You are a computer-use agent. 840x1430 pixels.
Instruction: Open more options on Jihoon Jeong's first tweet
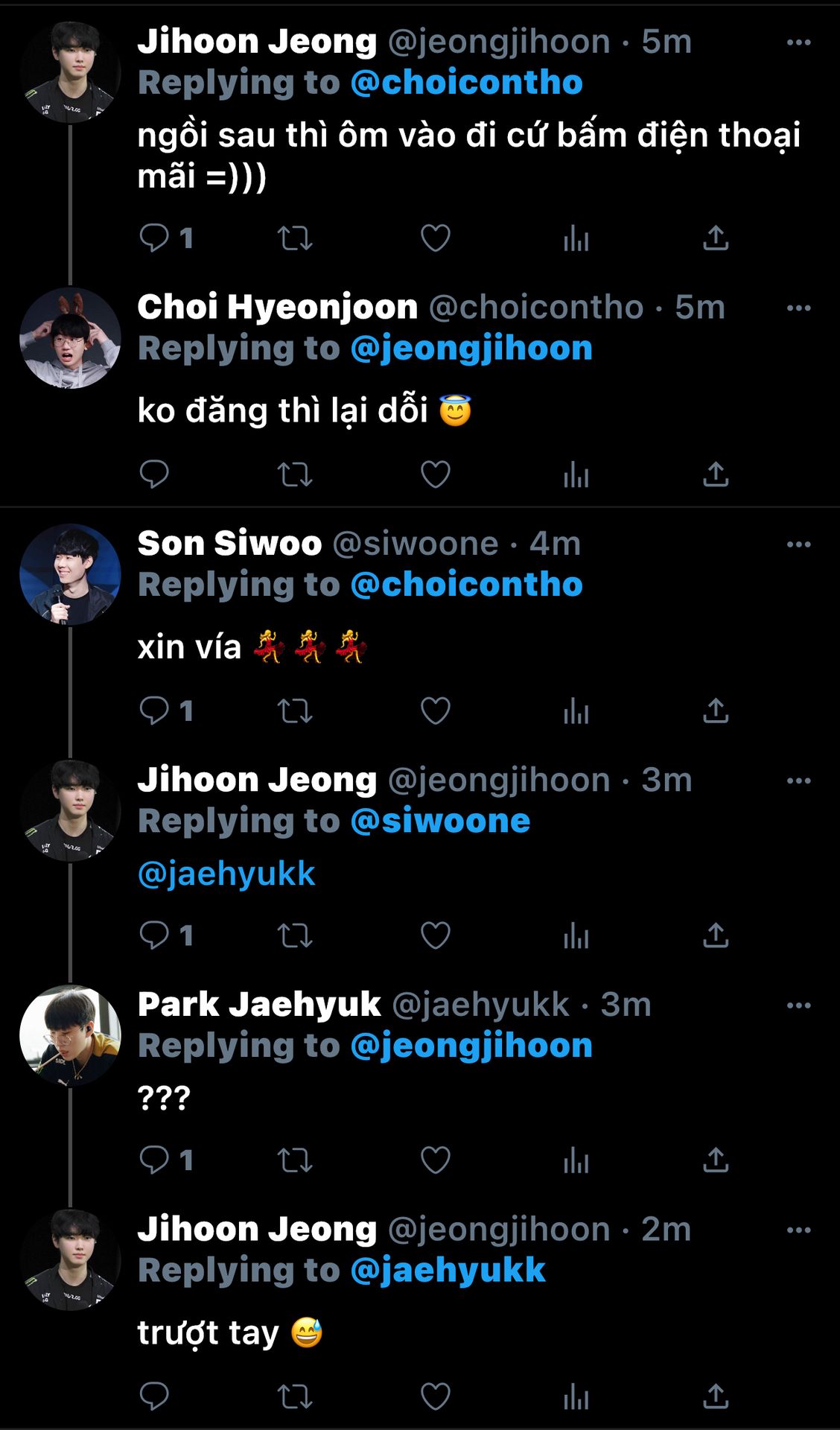798,42
